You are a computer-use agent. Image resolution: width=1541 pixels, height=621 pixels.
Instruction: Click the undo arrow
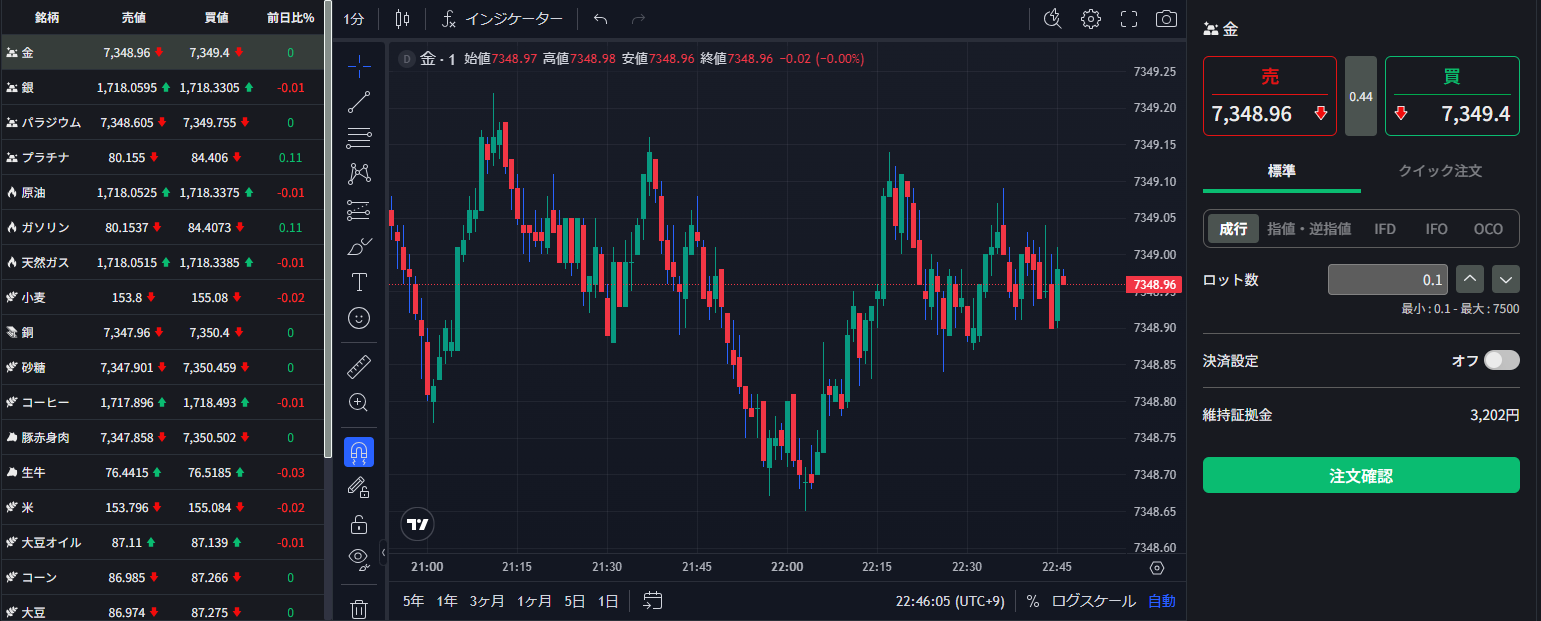[600, 19]
